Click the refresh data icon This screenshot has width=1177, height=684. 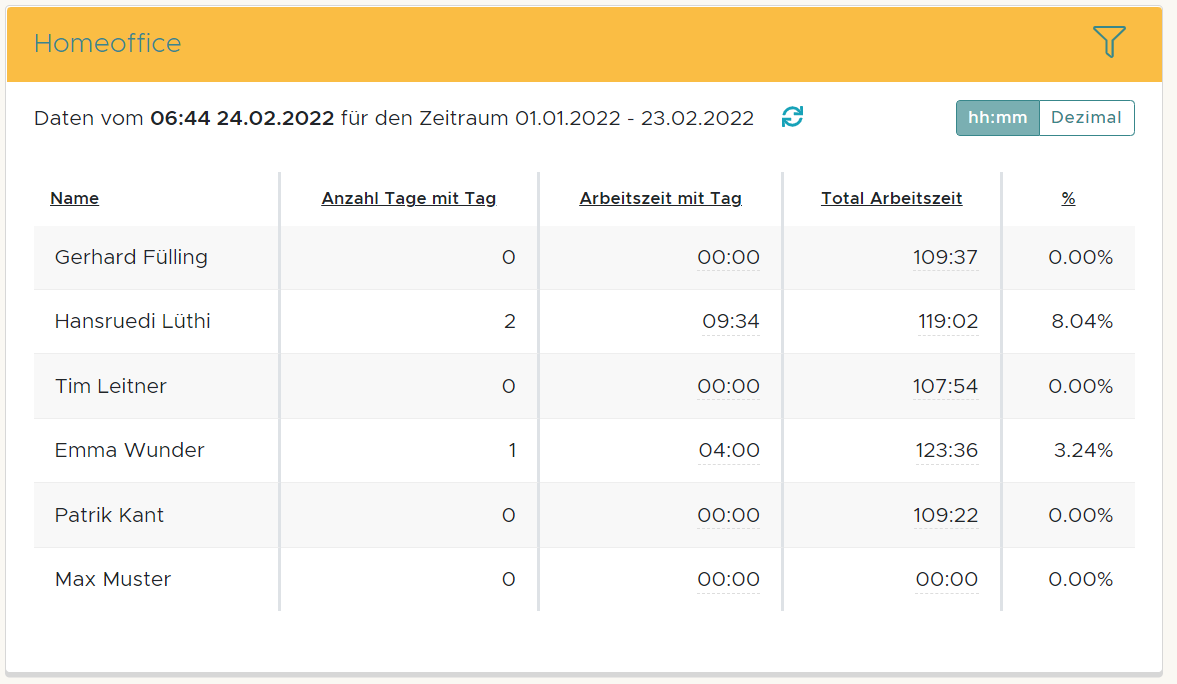(x=792, y=117)
